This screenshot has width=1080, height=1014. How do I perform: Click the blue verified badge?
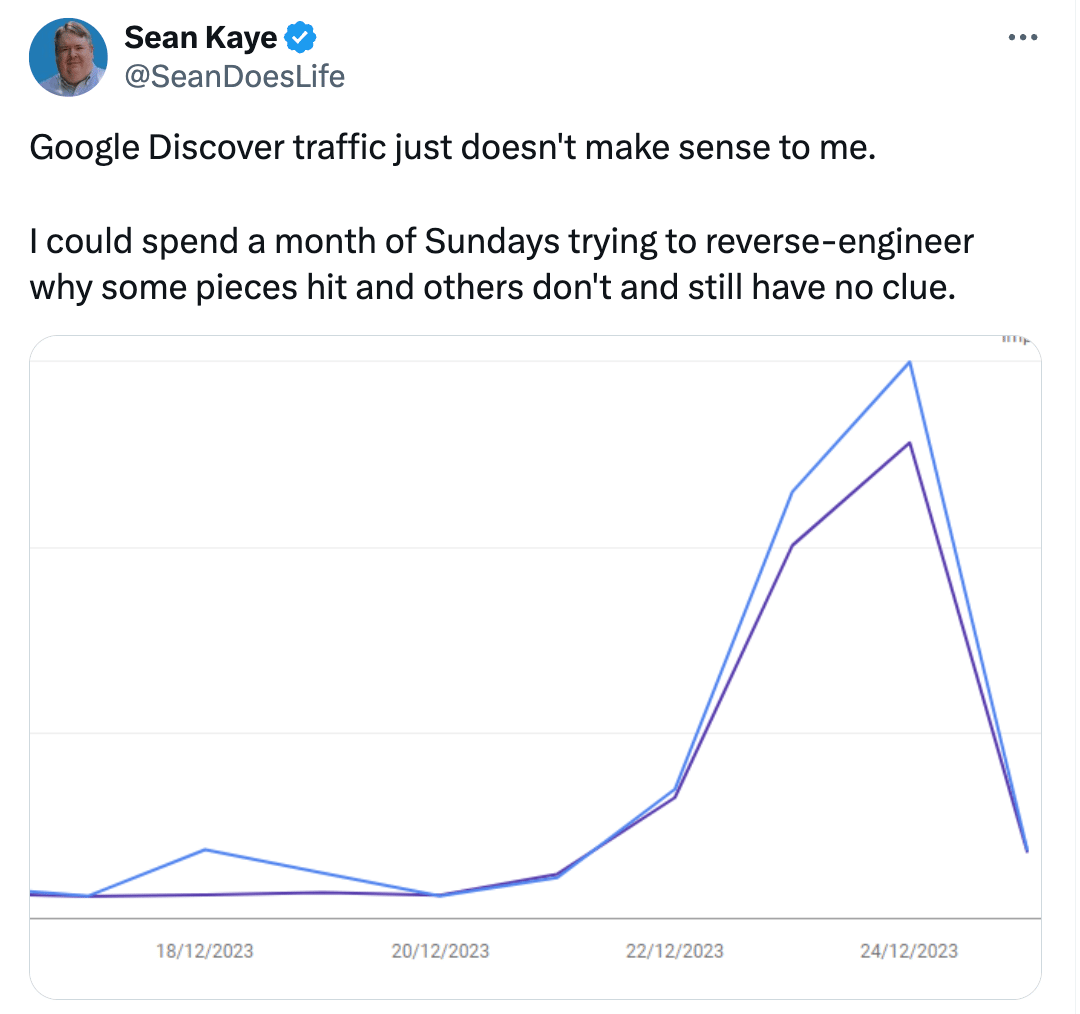[x=300, y=37]
